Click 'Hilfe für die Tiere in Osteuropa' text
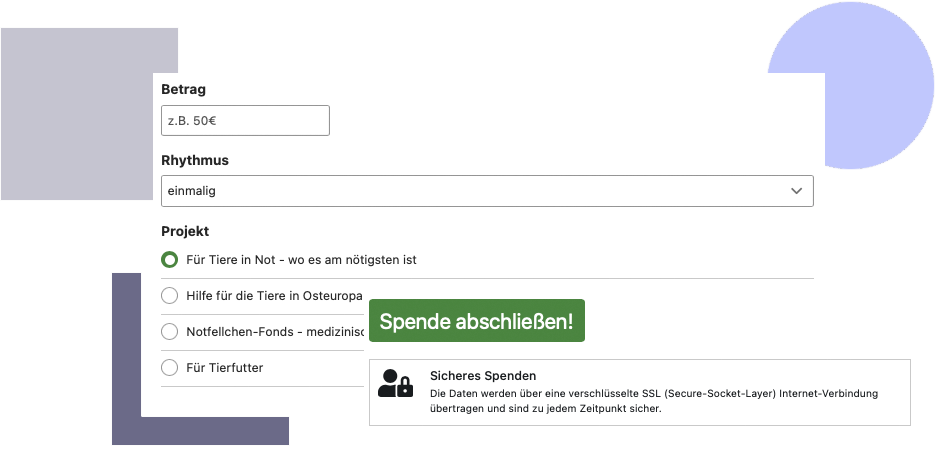Screen dimensions: 936x460 275,296
